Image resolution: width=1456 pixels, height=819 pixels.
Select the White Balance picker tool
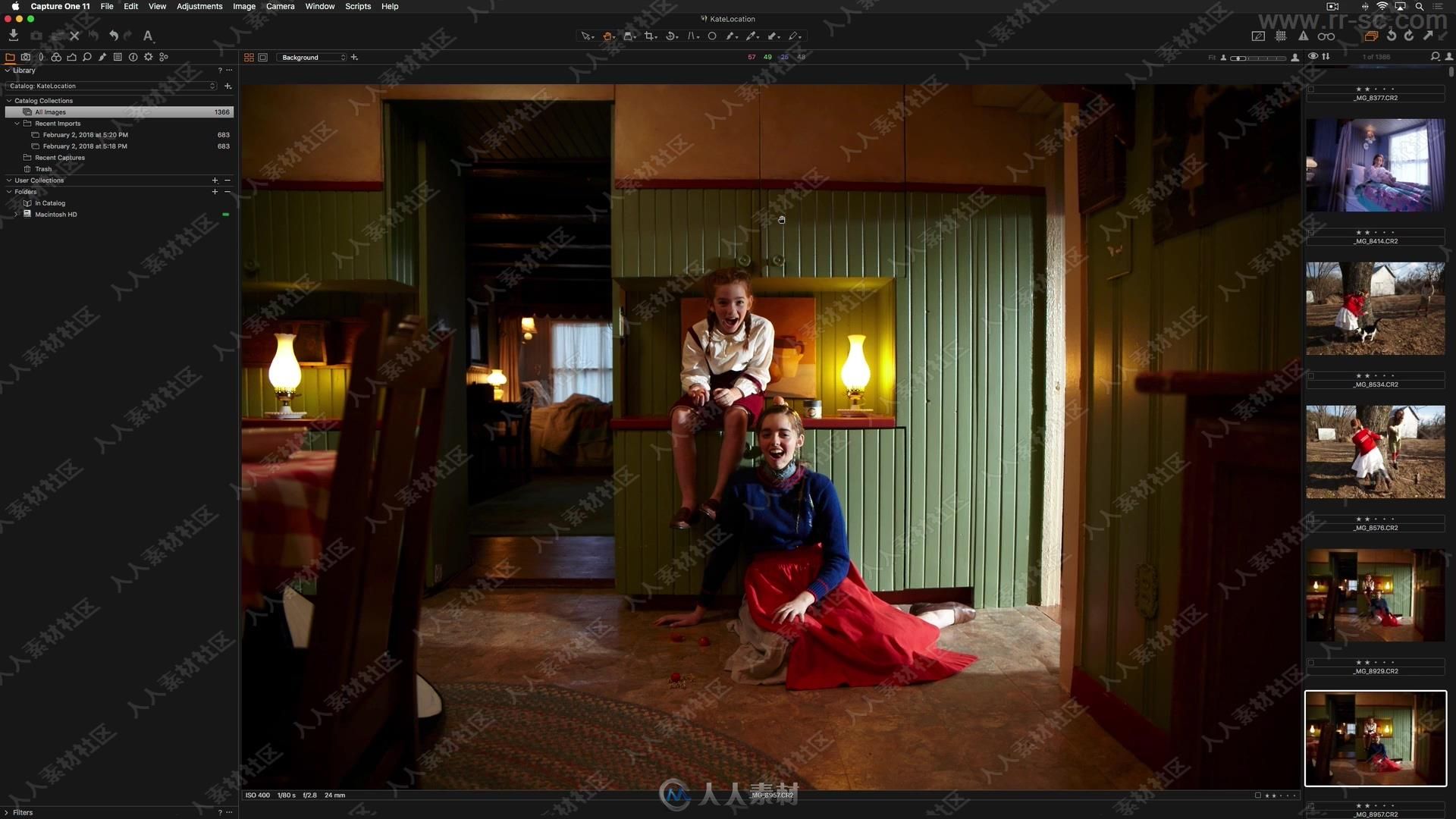click(752, 36)
